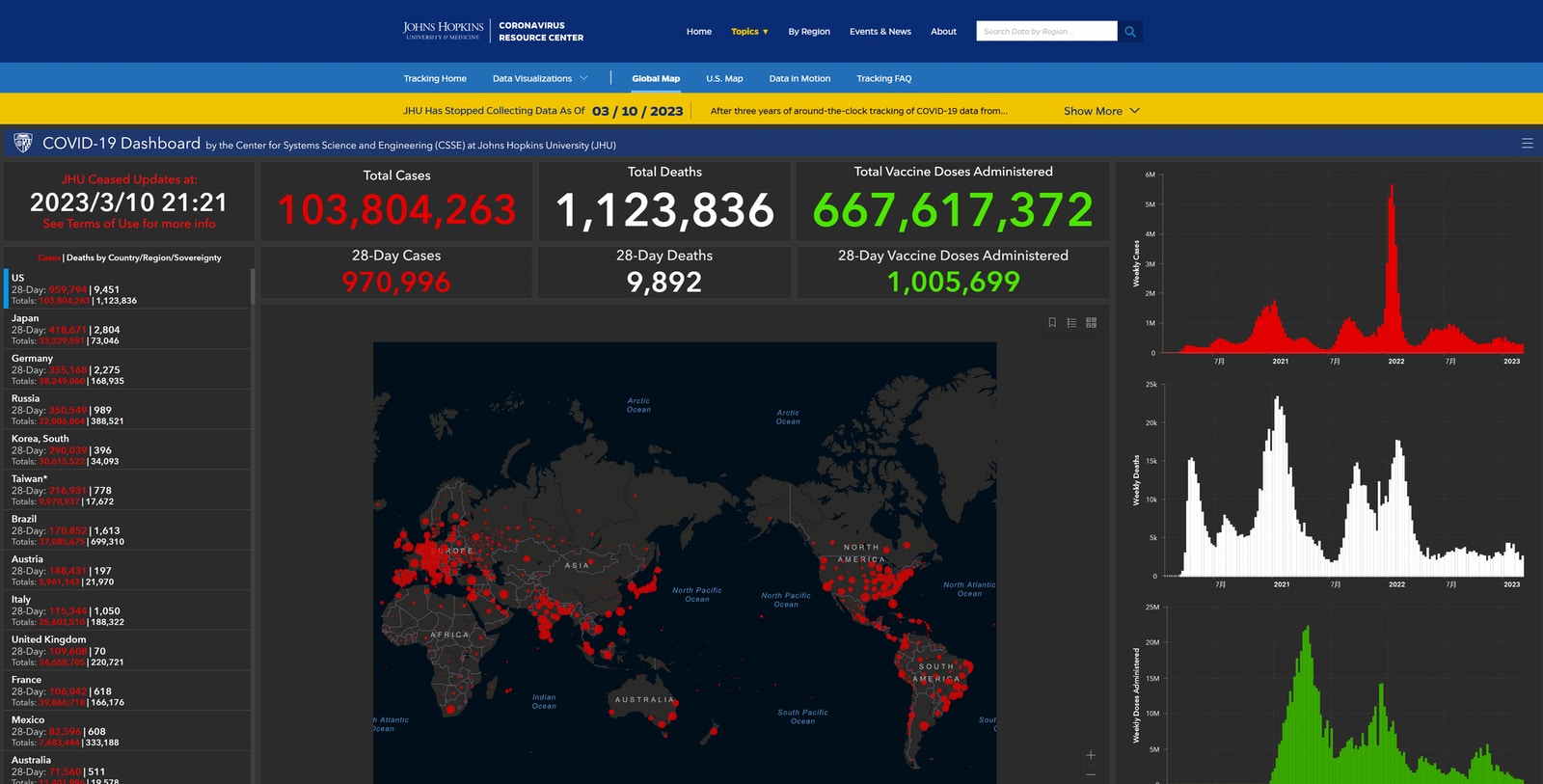Switch to the Global Map tab

click(656, 79)
